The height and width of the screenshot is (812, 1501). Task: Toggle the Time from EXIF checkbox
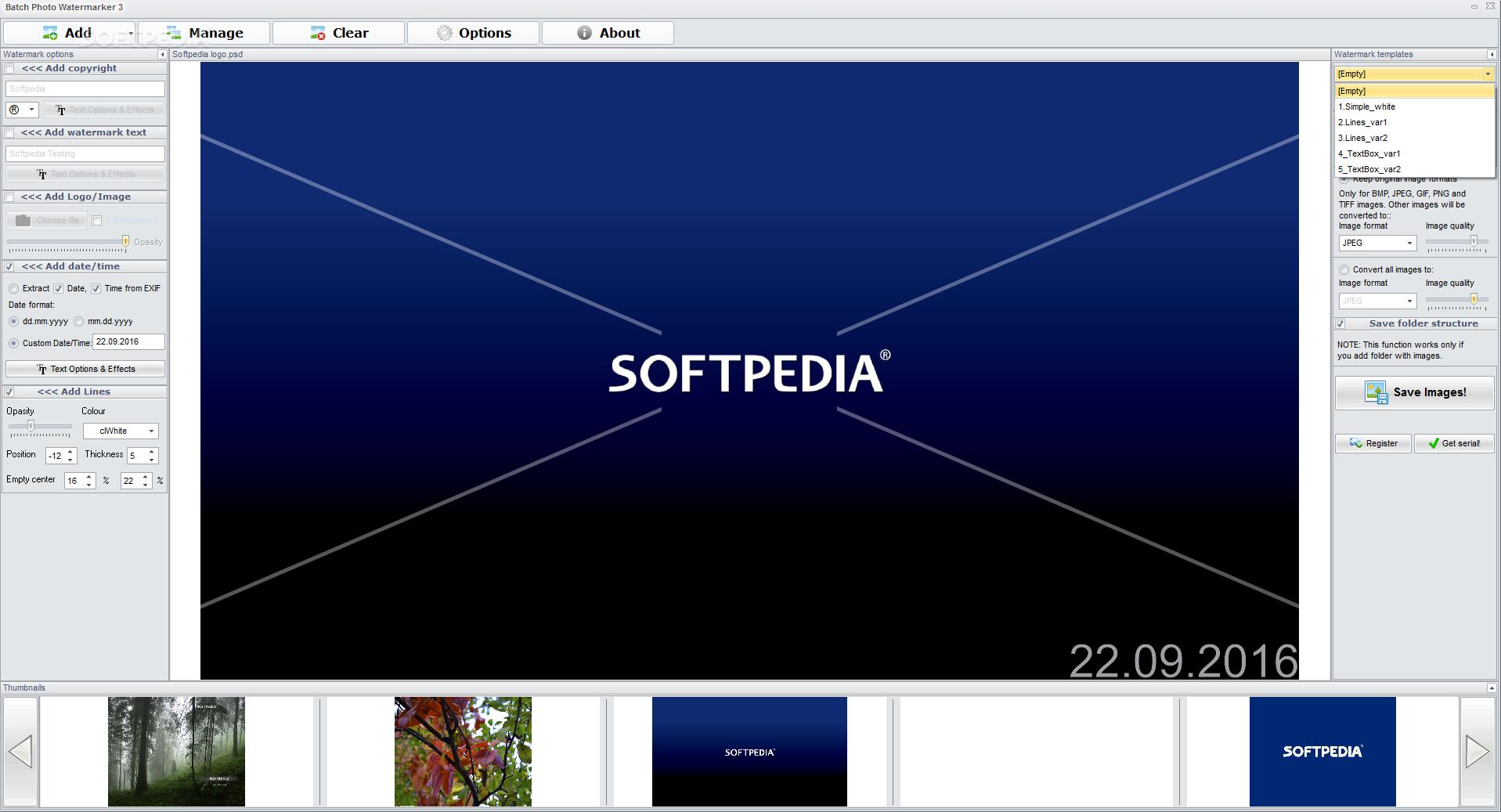tap(96, 289)
